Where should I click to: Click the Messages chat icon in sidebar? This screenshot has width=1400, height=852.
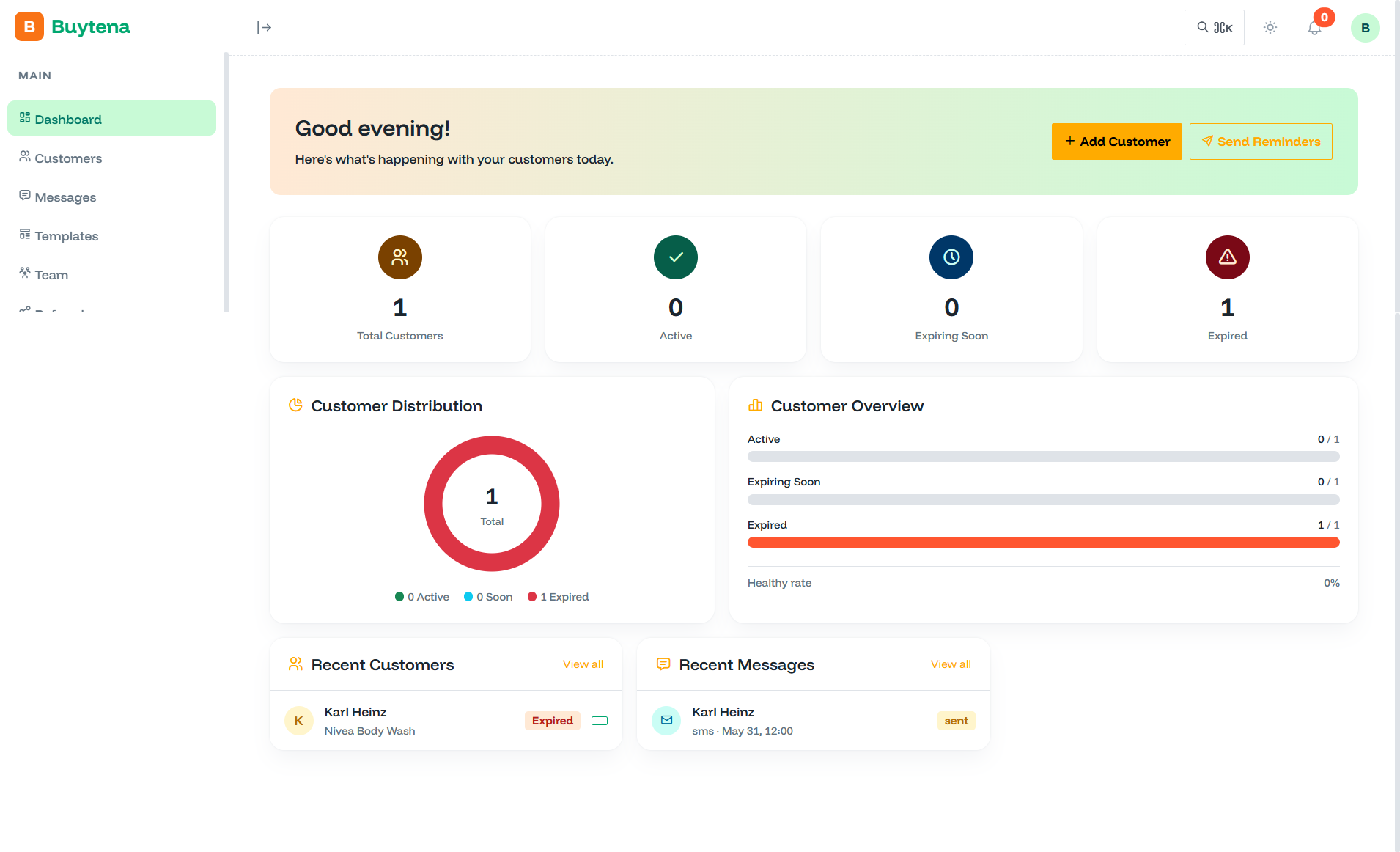coord(25,196)
